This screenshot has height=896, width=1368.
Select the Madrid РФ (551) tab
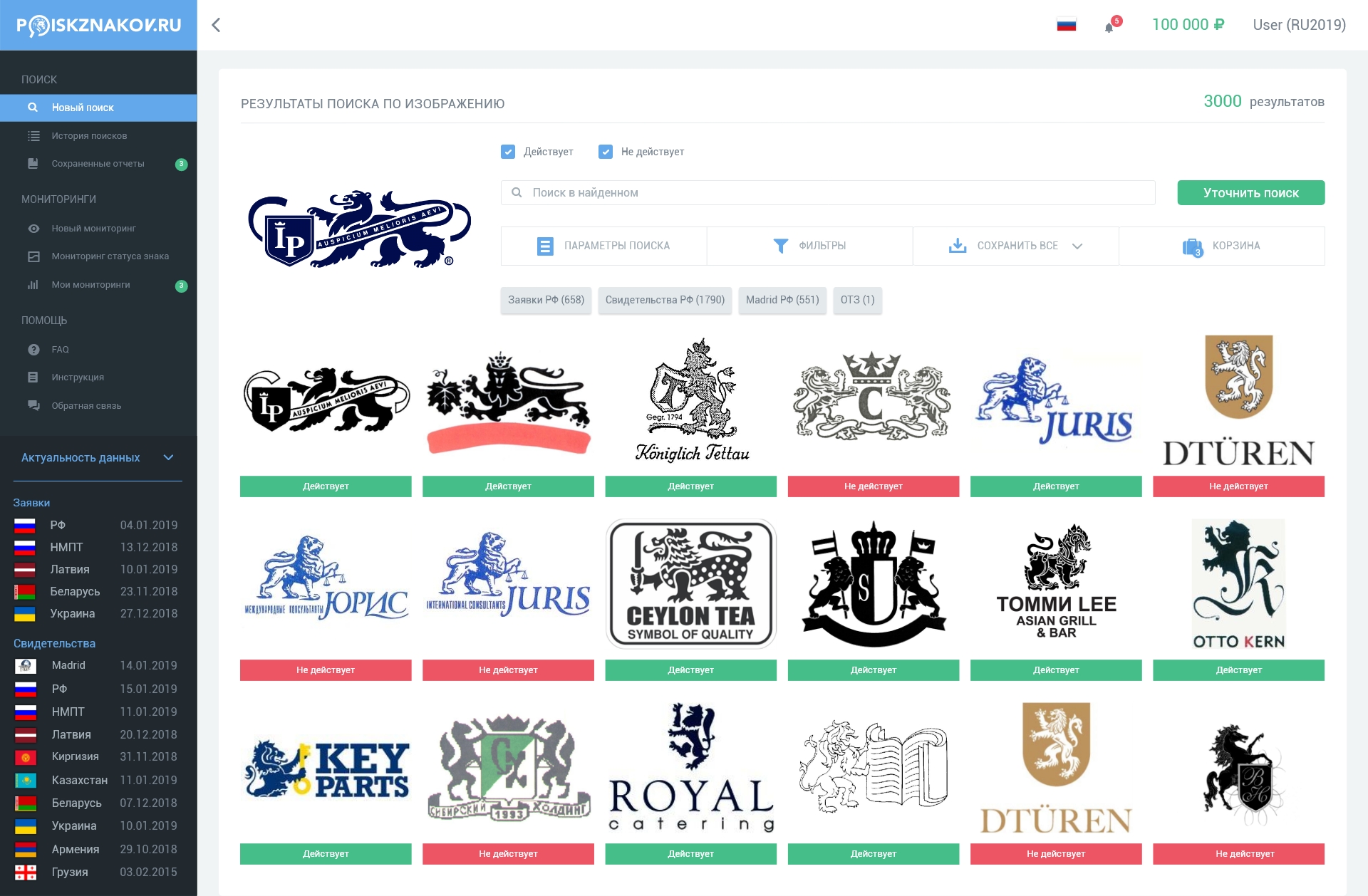click(x=782, y=300)
